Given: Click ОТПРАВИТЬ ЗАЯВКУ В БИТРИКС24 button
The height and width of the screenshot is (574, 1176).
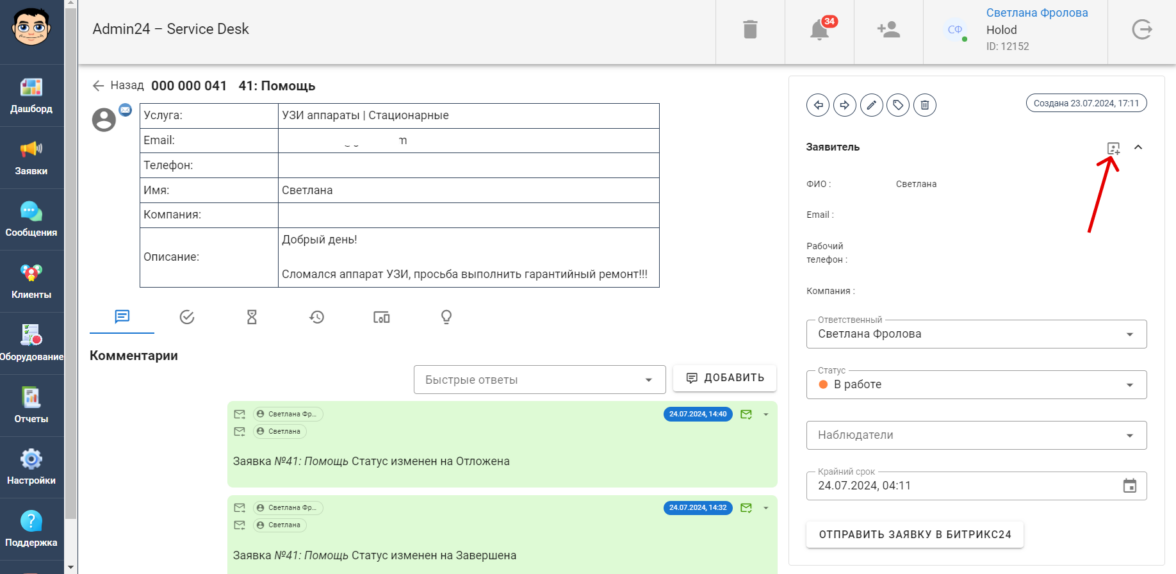Looking at the screenshot, I should point(915,534).
